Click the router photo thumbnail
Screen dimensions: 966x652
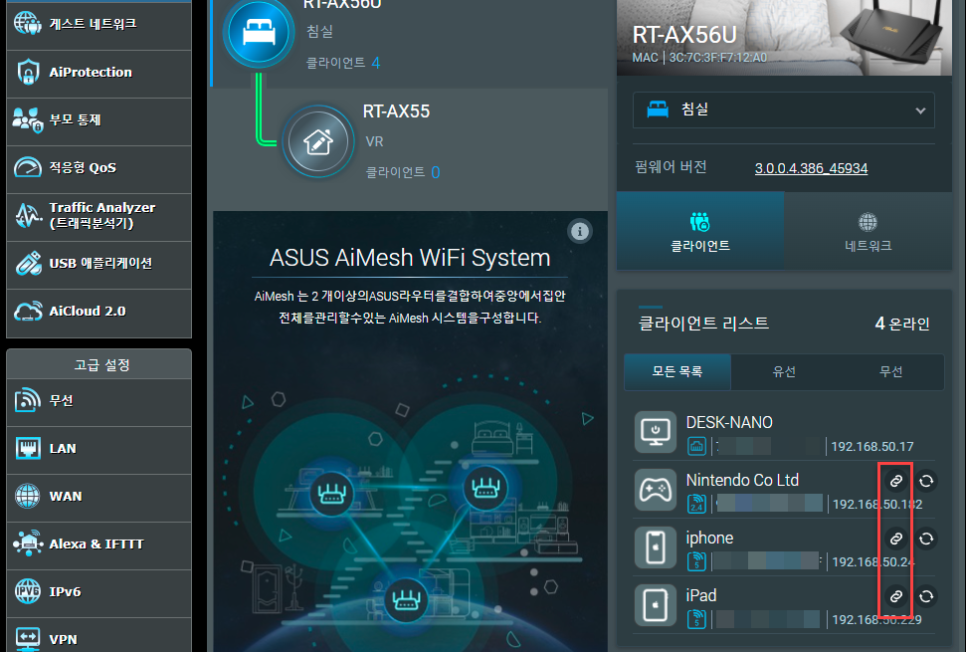pyautogui.click(x=784, y=38)
